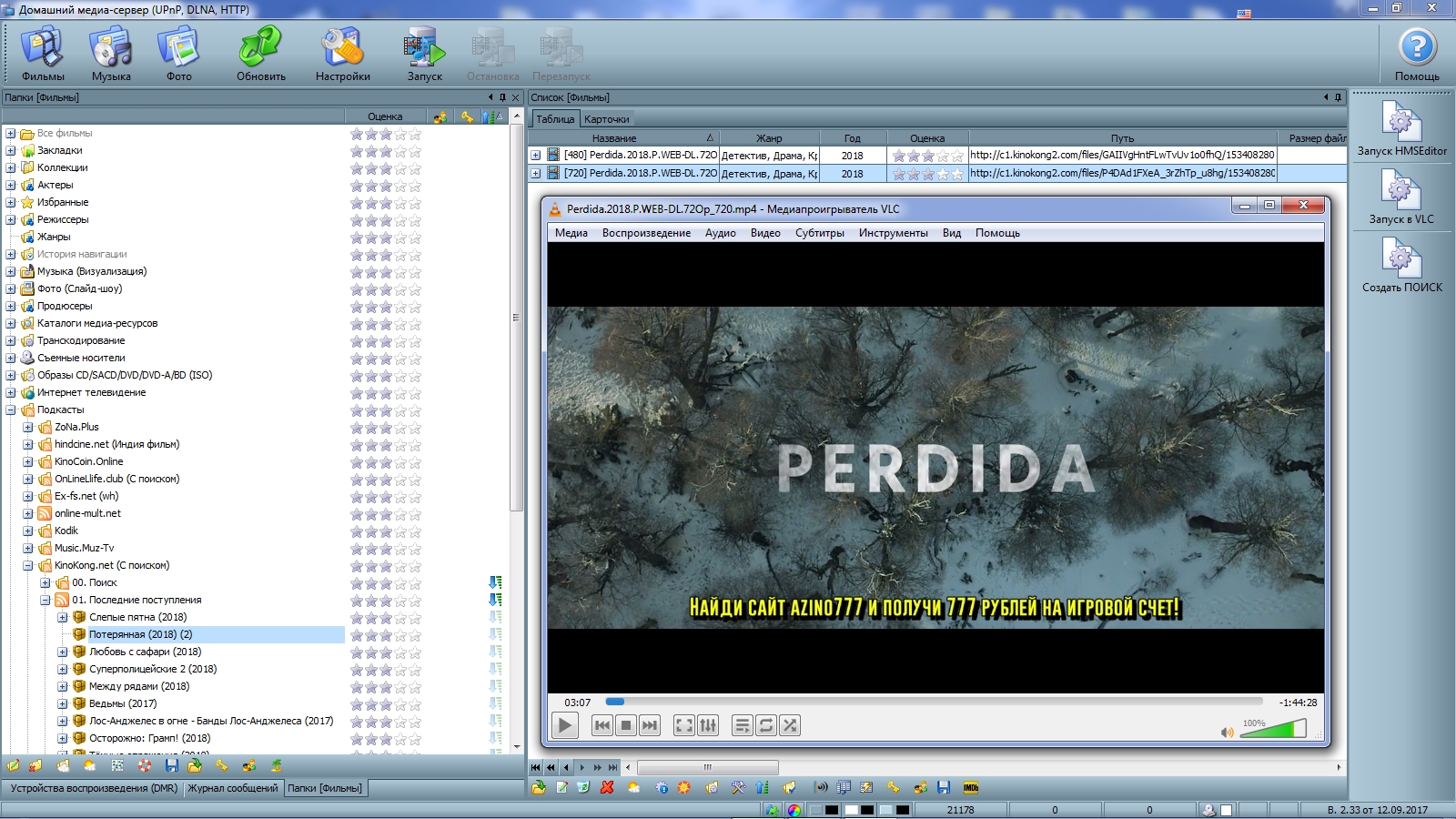
Task: Expand the ZoNa.Plus podcast node
Action: click(28, 427)
